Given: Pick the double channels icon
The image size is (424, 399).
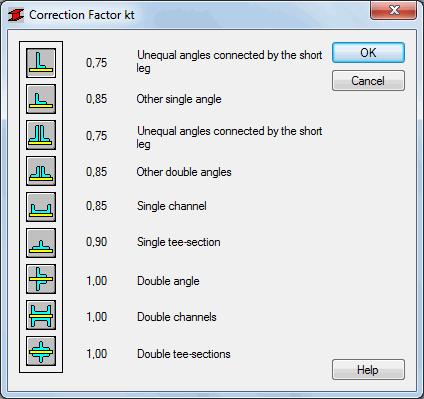Looking at the screenshot, I should (41, 315).
